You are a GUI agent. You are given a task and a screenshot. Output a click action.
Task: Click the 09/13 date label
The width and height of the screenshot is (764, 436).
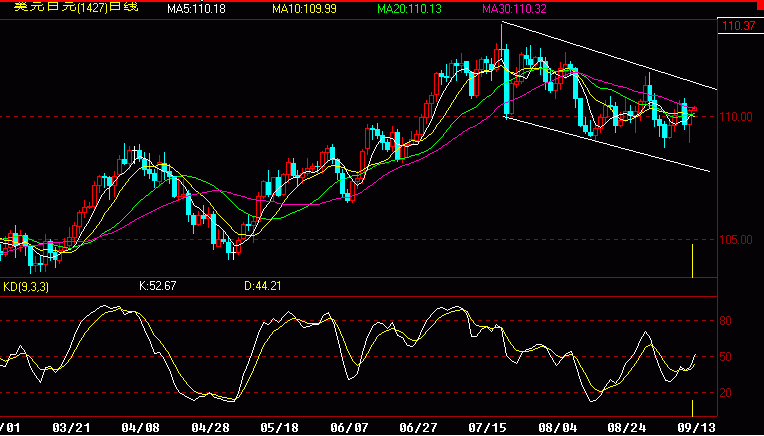pyautogui.click(x=698, y=428)
